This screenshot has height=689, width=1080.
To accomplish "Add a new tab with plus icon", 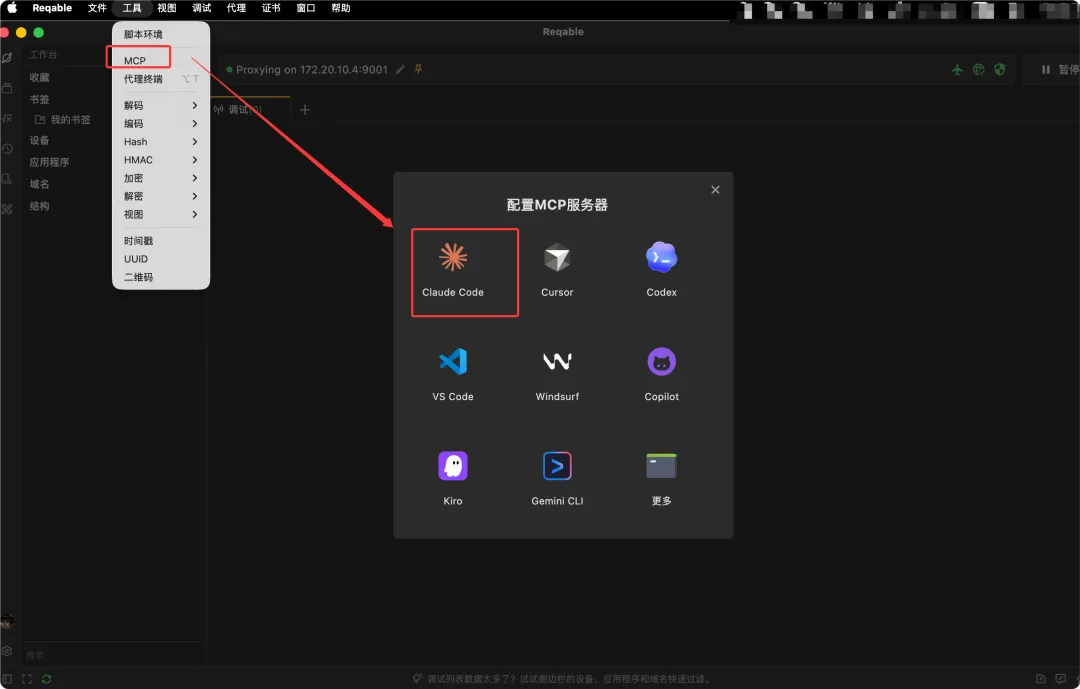I will click(x=304, y=110).
